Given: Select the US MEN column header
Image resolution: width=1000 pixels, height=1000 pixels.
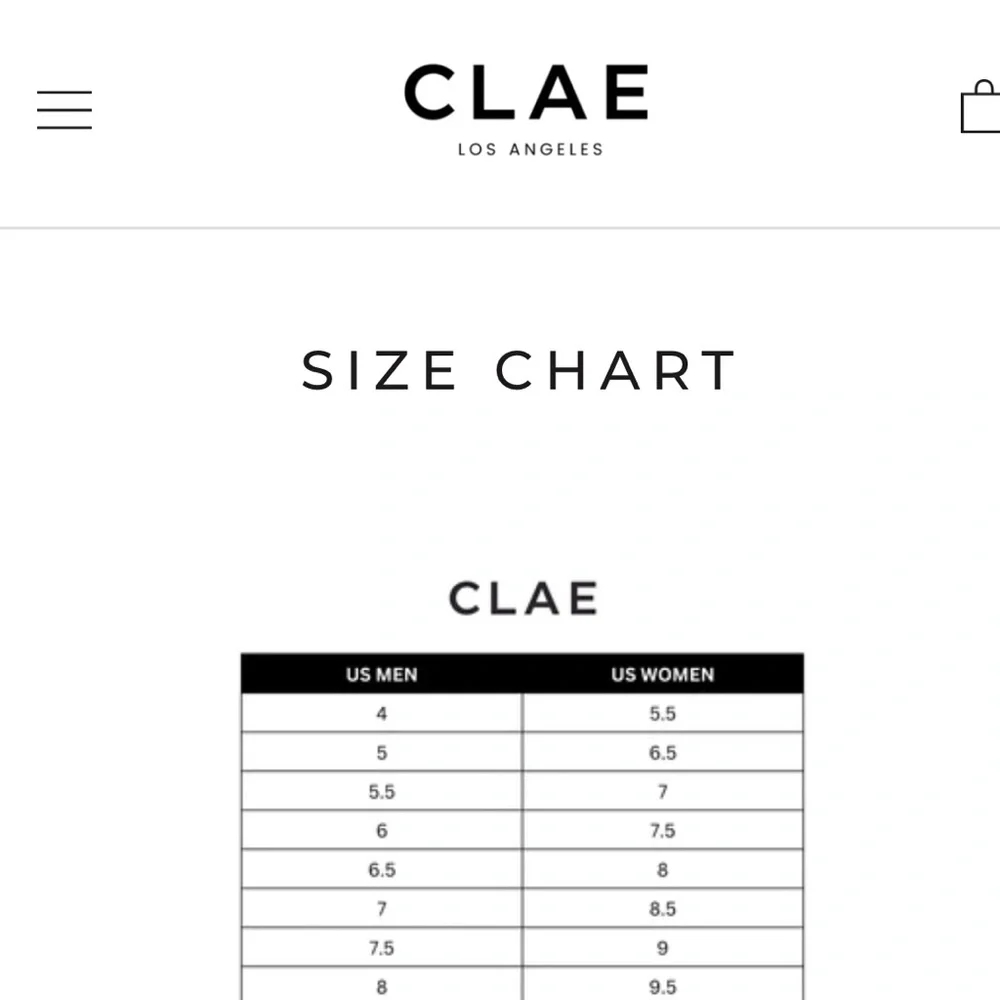Looking at the screenshot, I should coord(381,675).
